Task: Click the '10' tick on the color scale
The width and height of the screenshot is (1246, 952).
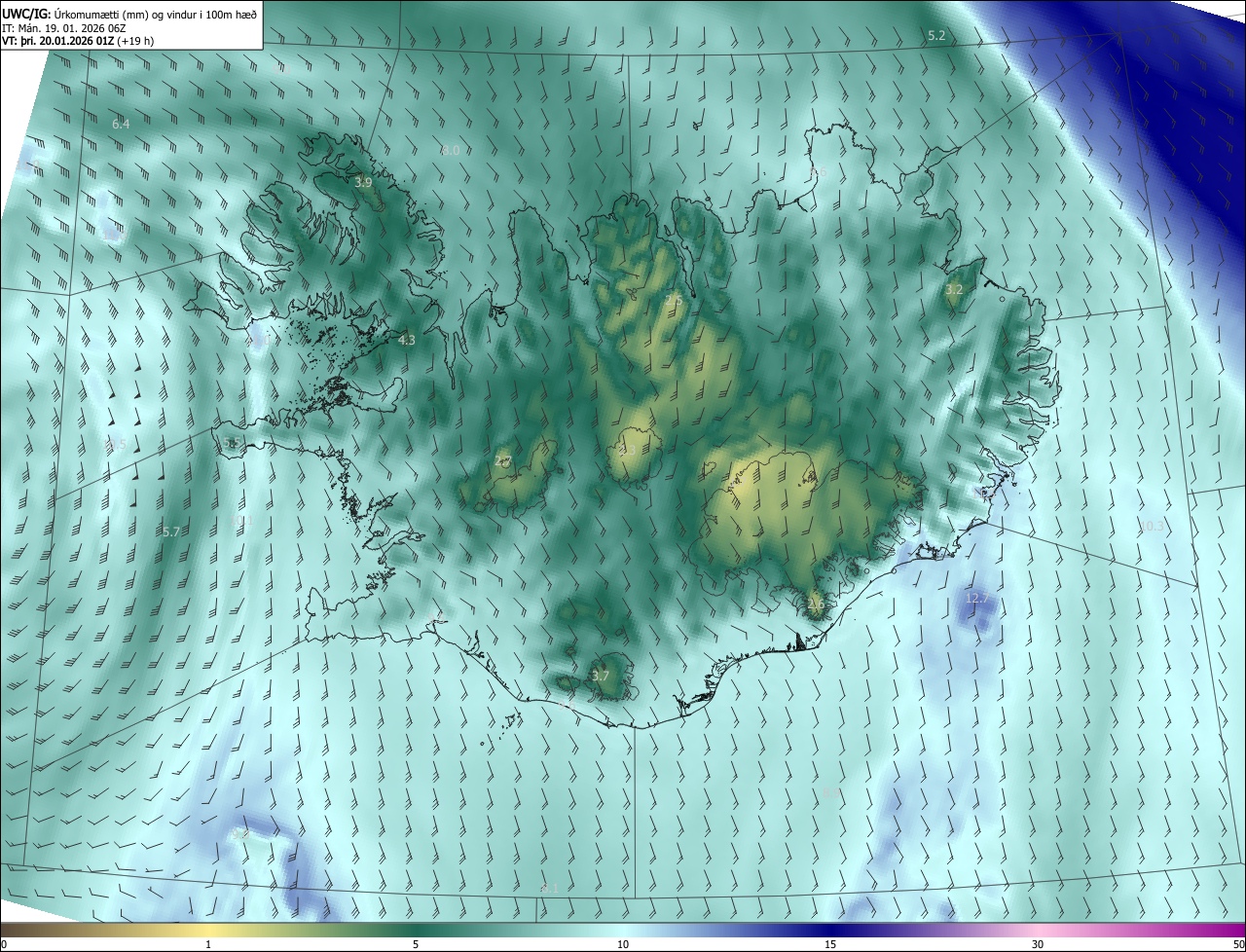Action: click(x=623, y=944)
